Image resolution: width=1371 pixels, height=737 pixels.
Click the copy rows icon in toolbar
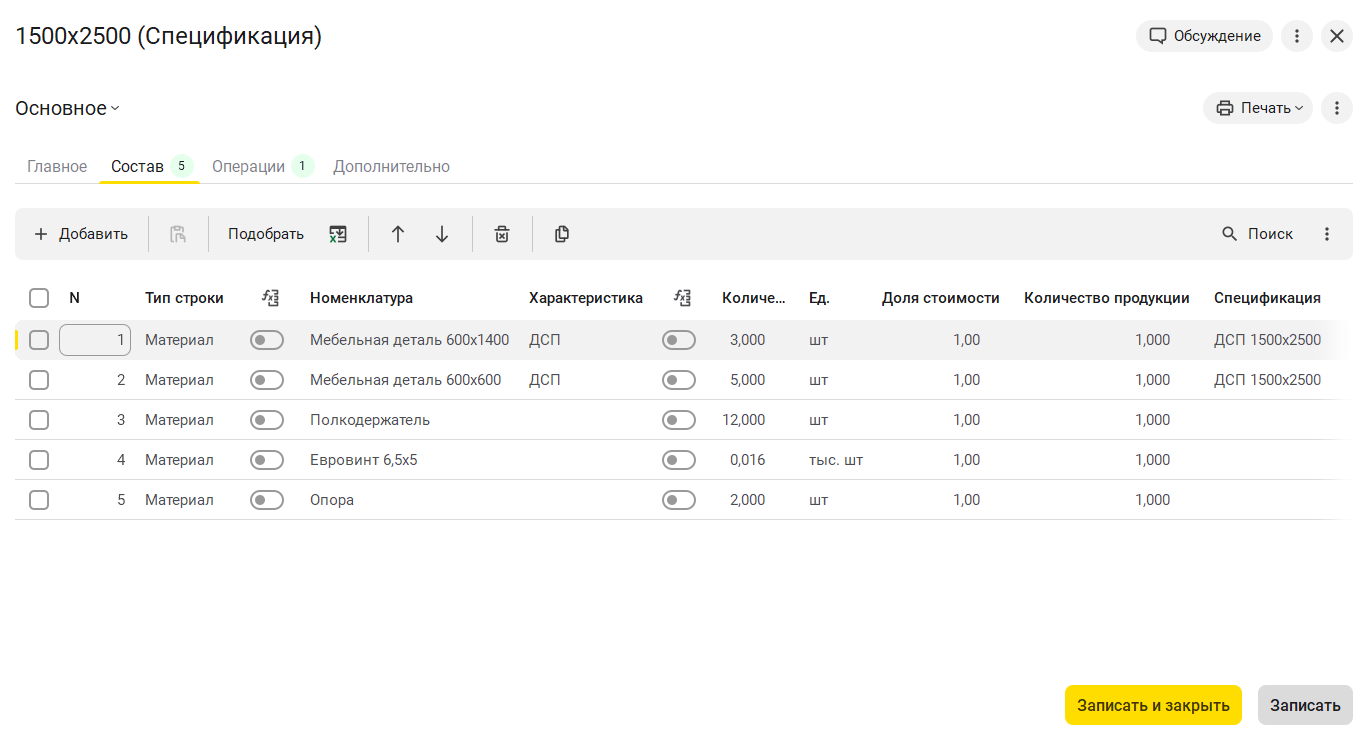[x=562, y=234]
